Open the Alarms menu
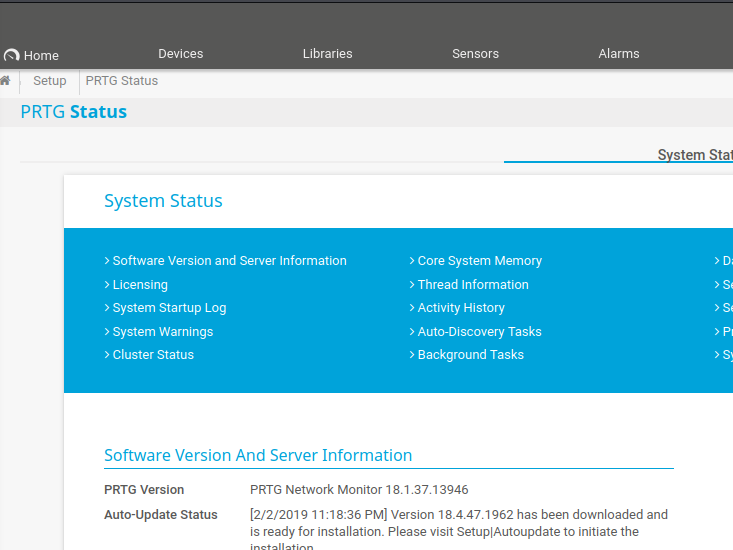The width and height of the screenshot is (733, 550). [x=618, y=54]
